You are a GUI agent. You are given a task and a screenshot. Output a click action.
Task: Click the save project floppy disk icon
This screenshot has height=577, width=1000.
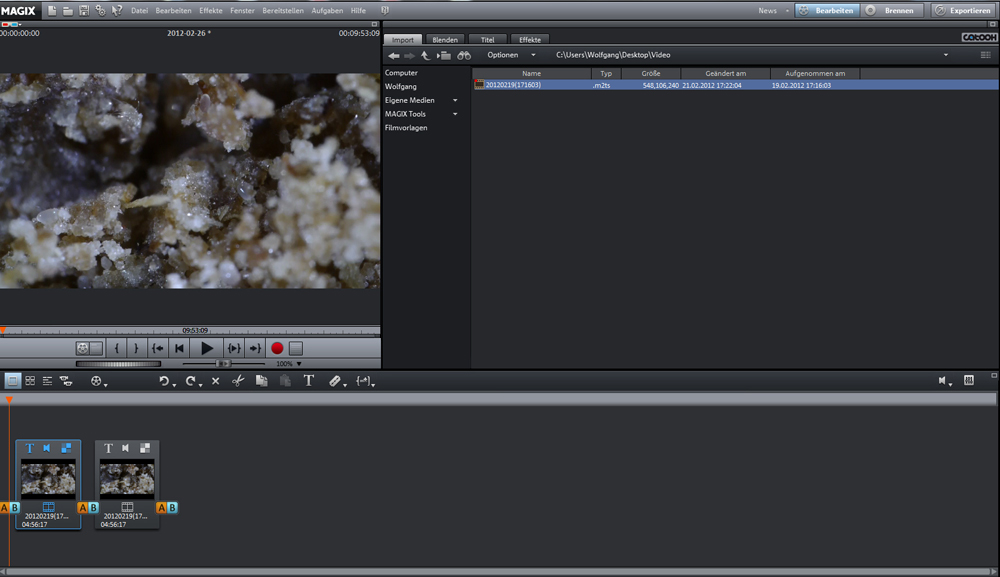84,10
